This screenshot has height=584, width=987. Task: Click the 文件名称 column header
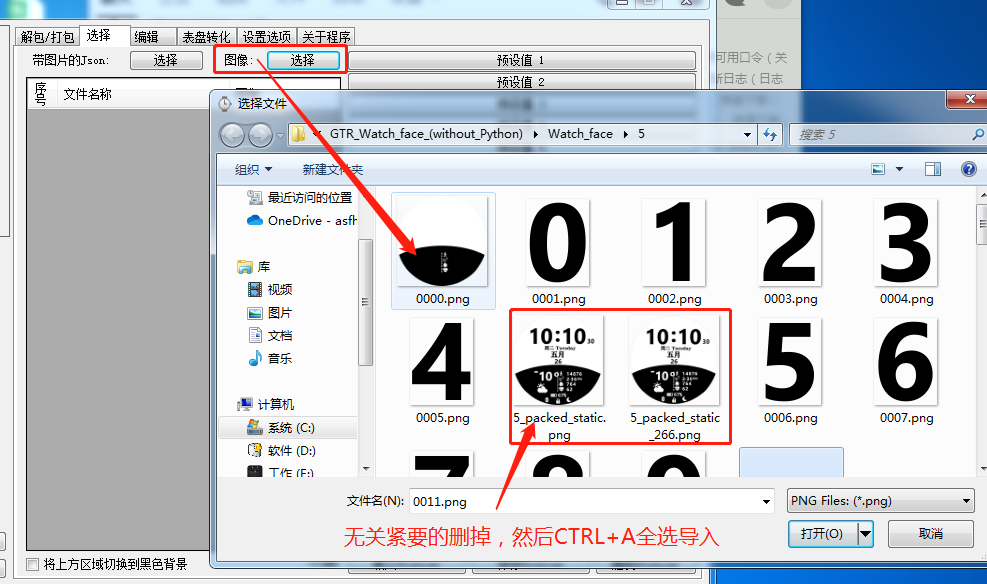click(x=87, y=94)
